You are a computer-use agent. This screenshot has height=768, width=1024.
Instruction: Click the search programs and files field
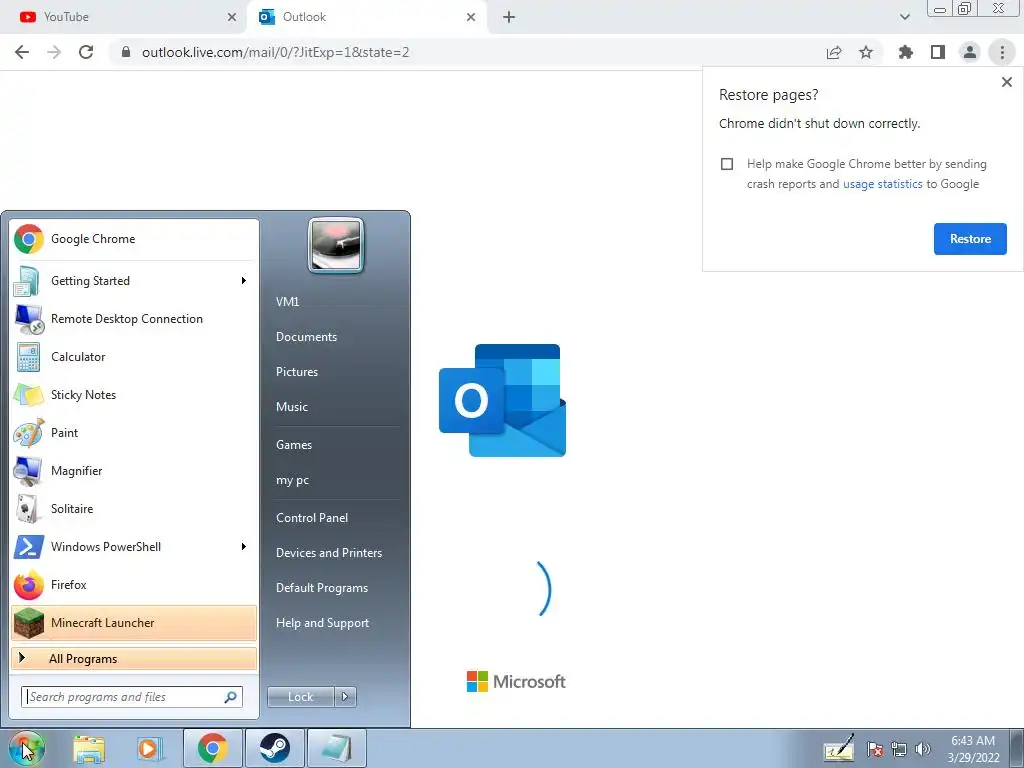[x=131, y=697]
